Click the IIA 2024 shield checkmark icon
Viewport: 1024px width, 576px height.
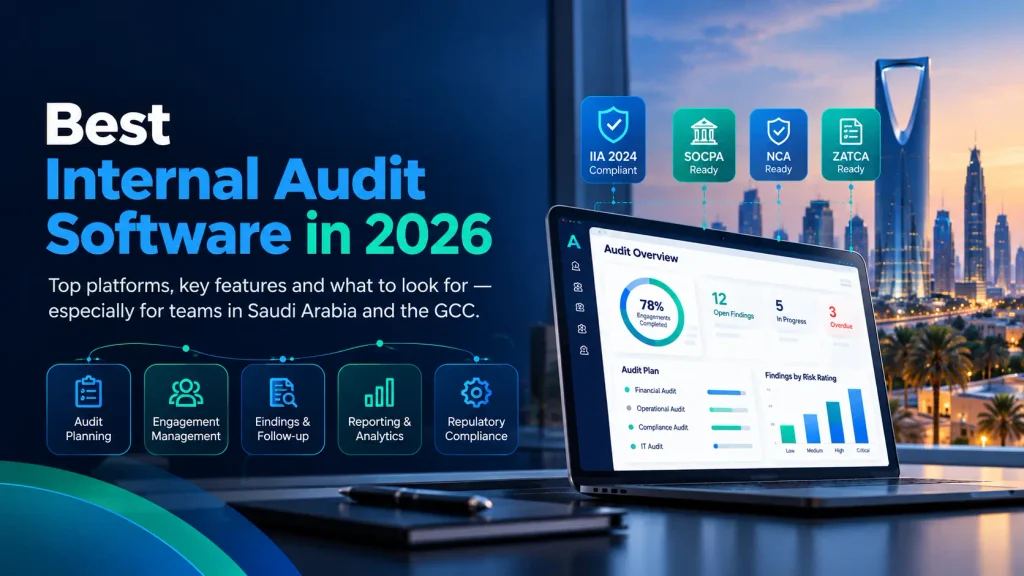tap(613, 125)
